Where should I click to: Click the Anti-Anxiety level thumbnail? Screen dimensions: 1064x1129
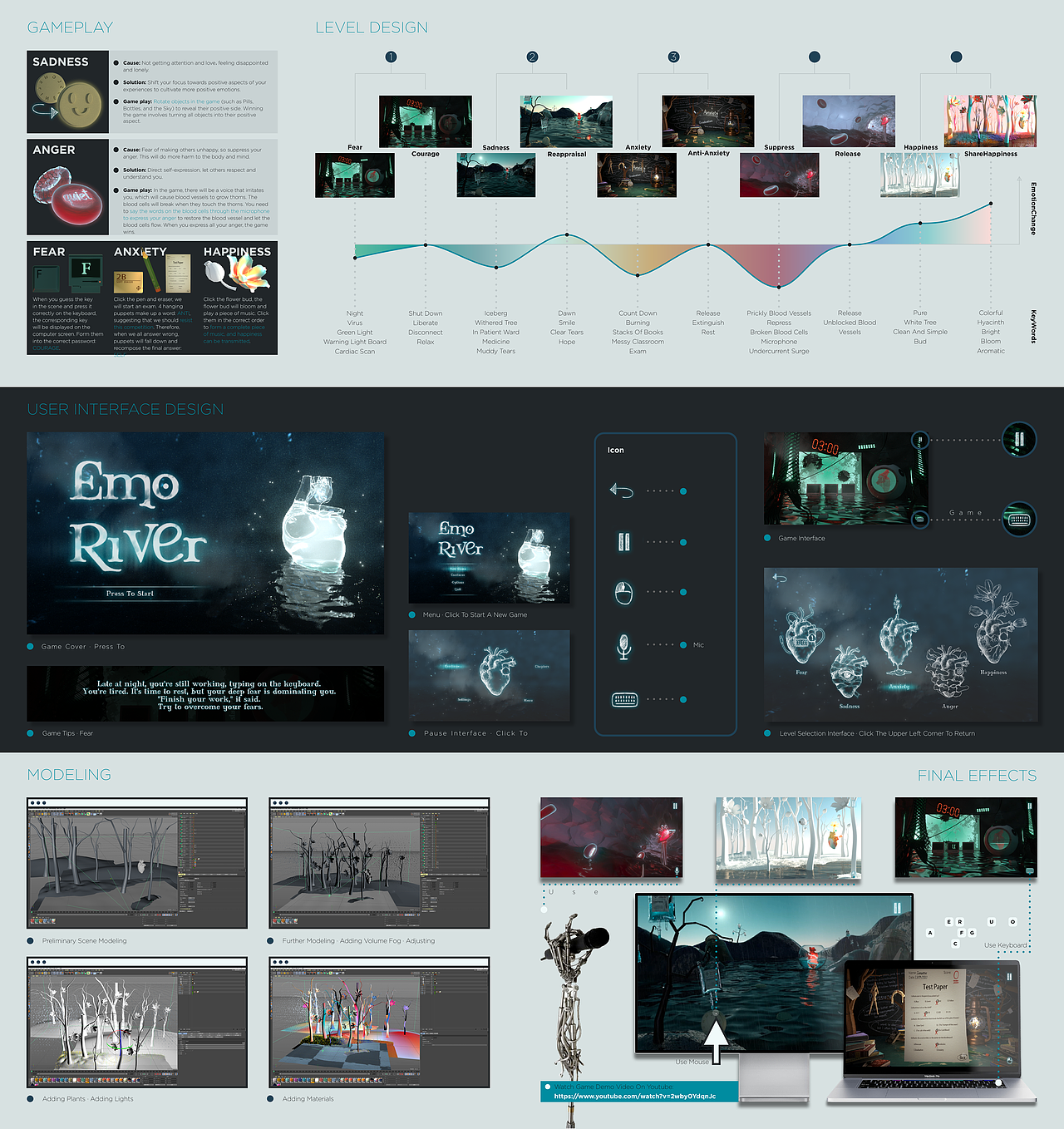(708, 121)
